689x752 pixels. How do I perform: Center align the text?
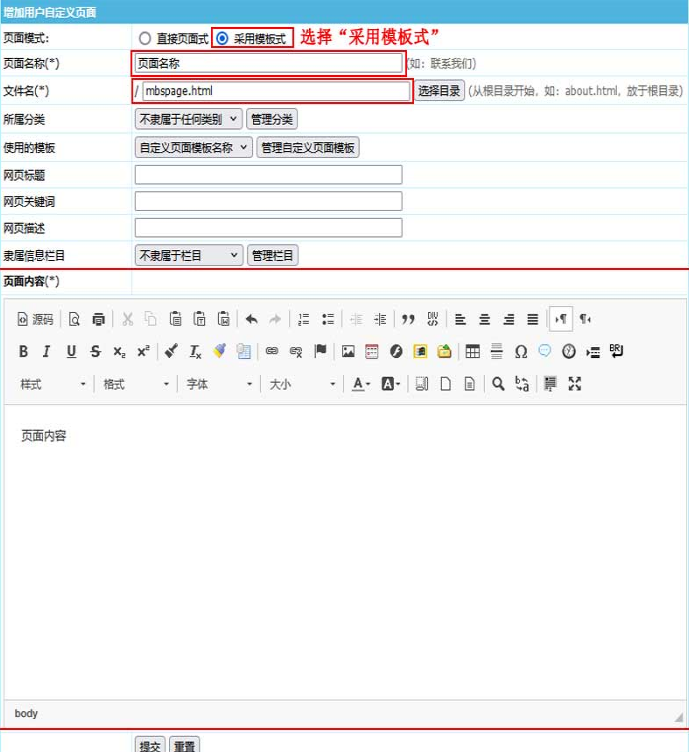(x=485, y=319)
